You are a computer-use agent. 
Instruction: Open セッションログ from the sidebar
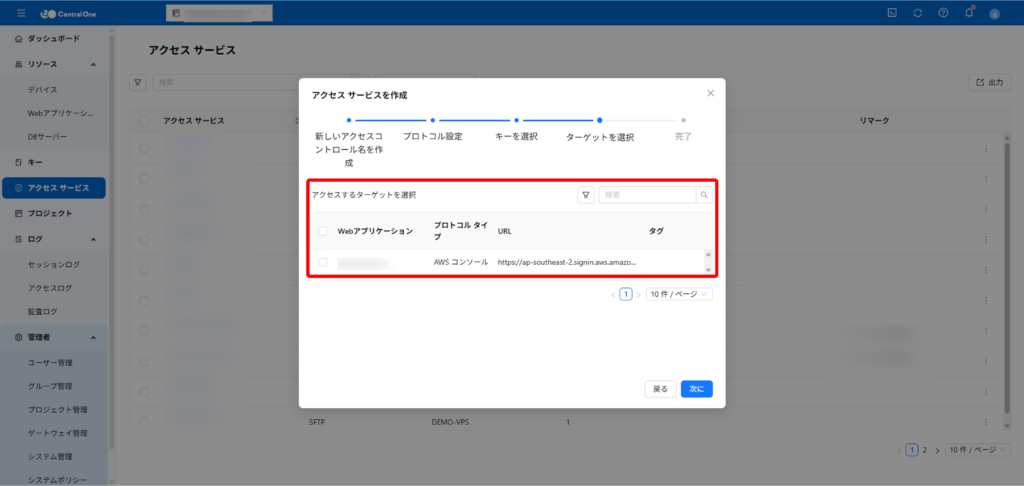pyautogui.click(x=54, y=265)
